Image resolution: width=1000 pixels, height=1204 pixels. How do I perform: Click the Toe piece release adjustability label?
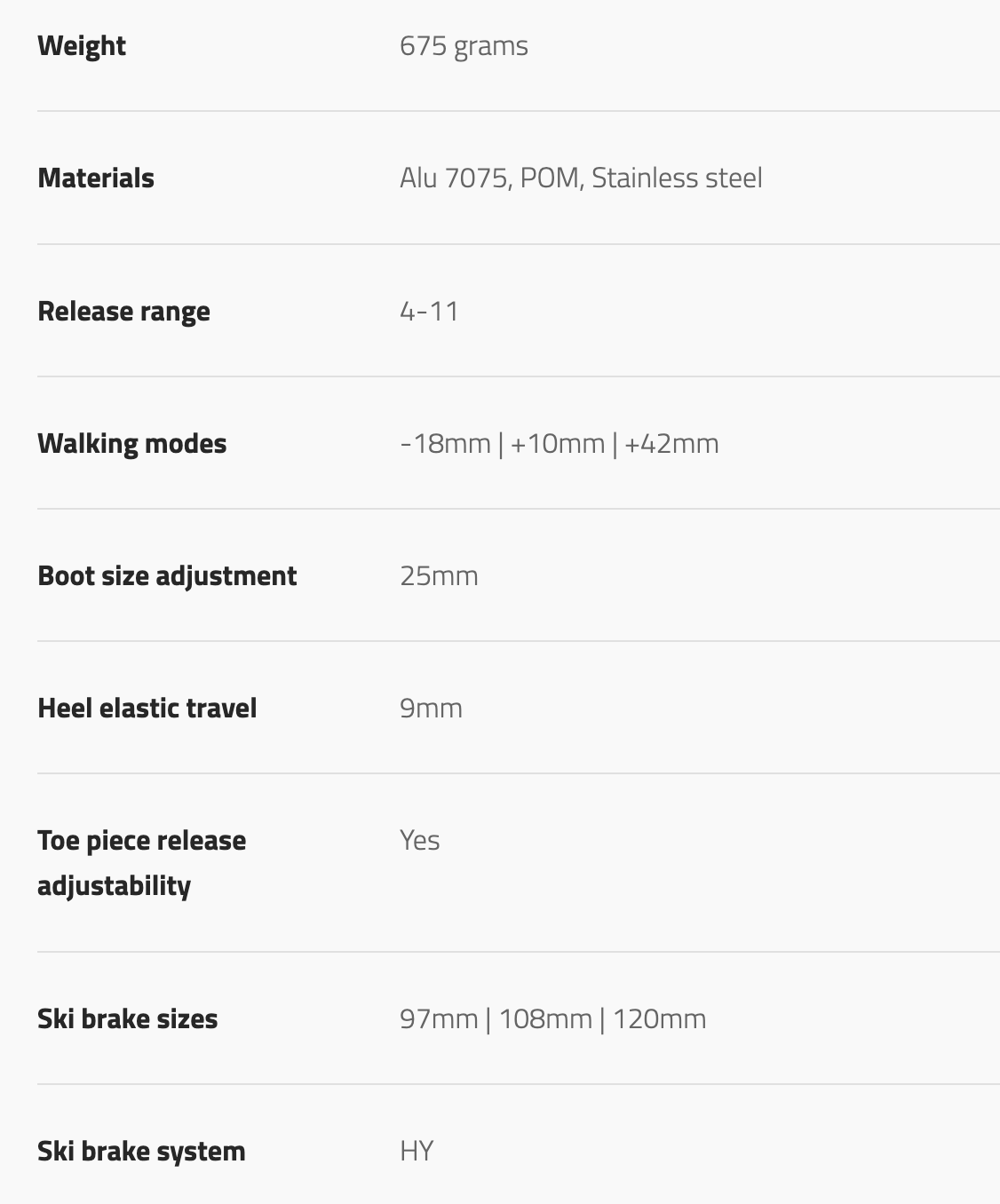coord(141,863)
